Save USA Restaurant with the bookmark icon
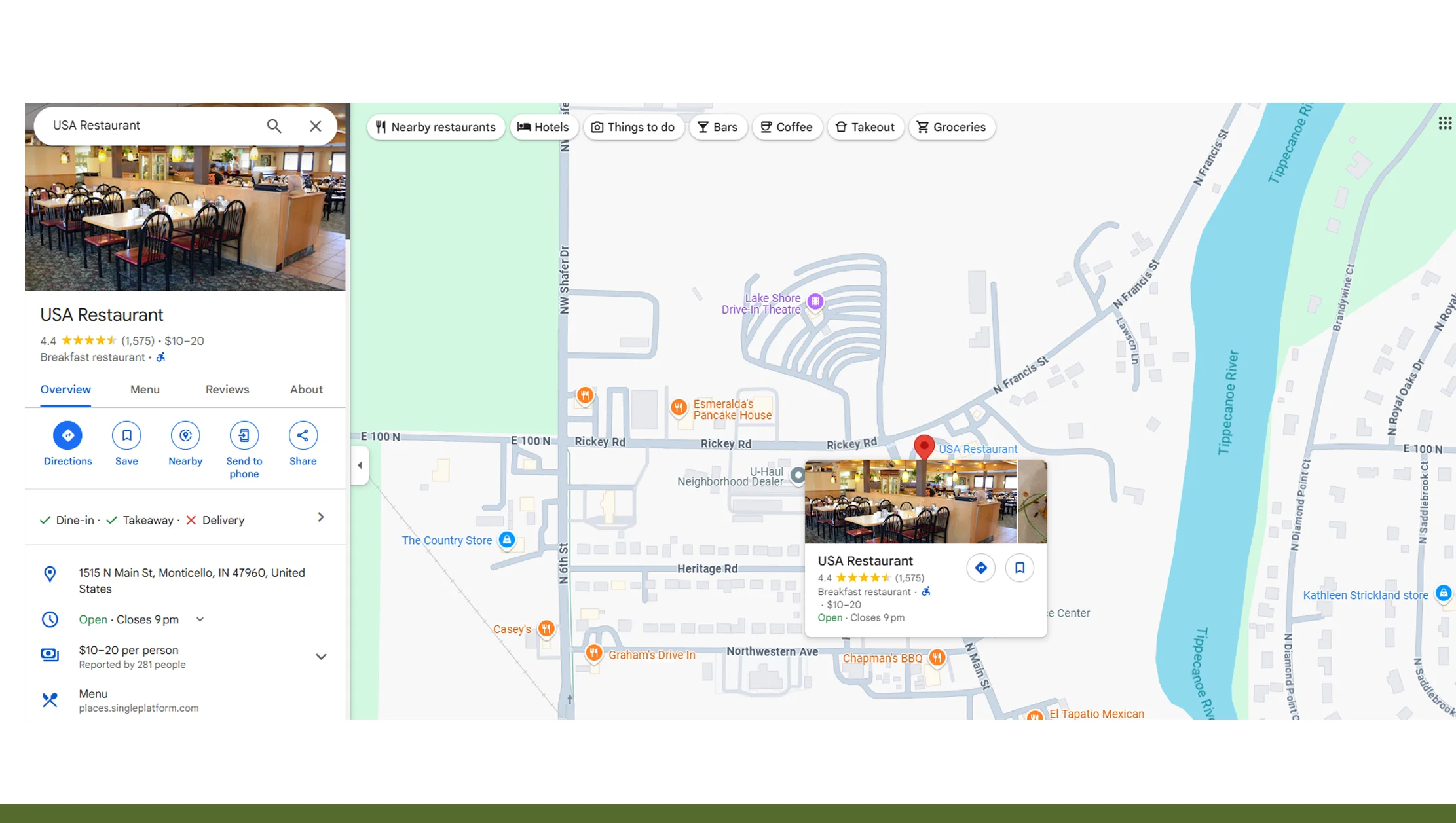 (126, 435)
